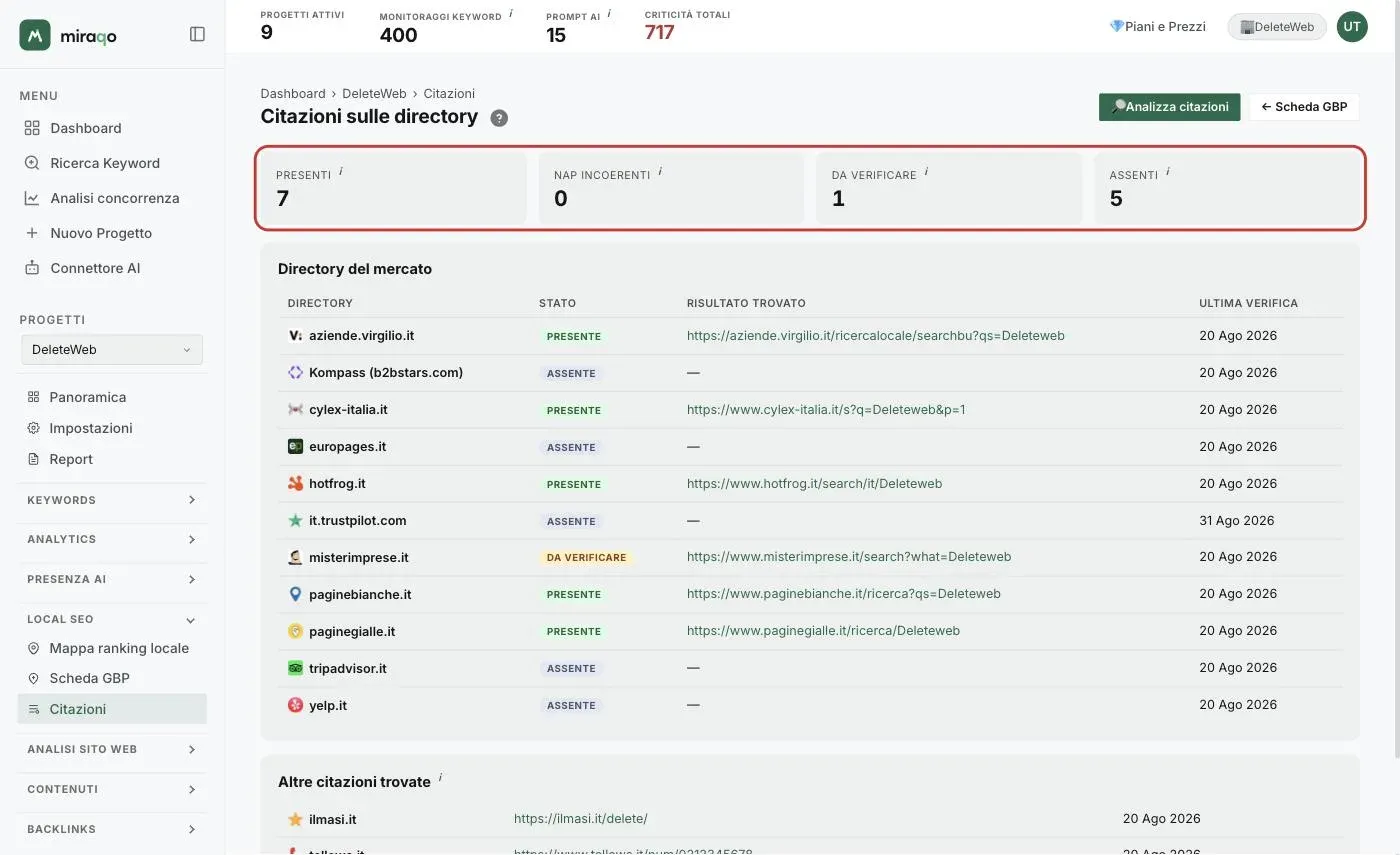The image size is (1400, 855).
Task: Click the paginegialle.it favicon
Action: (295, 631)
